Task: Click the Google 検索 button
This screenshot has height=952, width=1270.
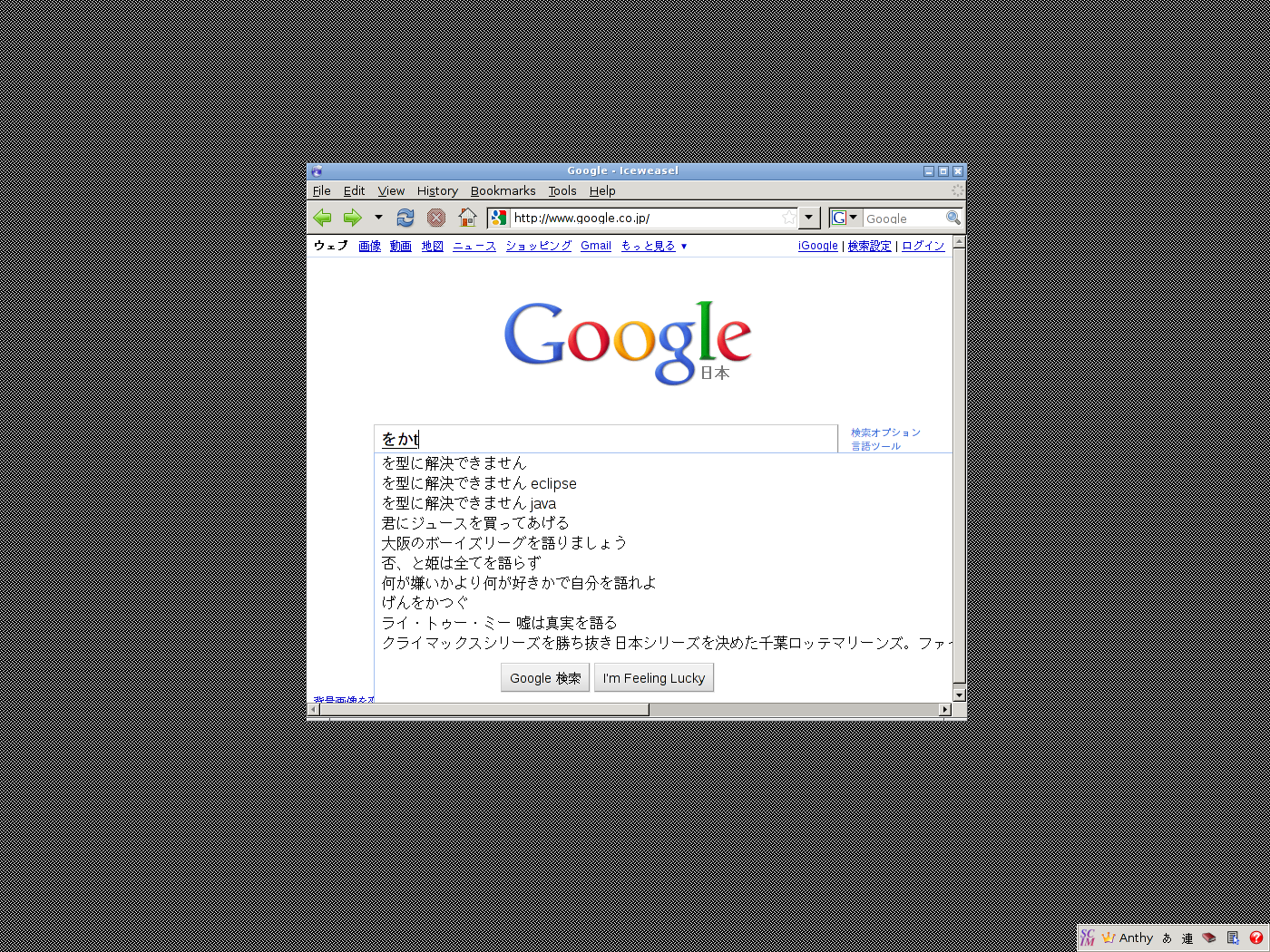Action: coord(545,678)
